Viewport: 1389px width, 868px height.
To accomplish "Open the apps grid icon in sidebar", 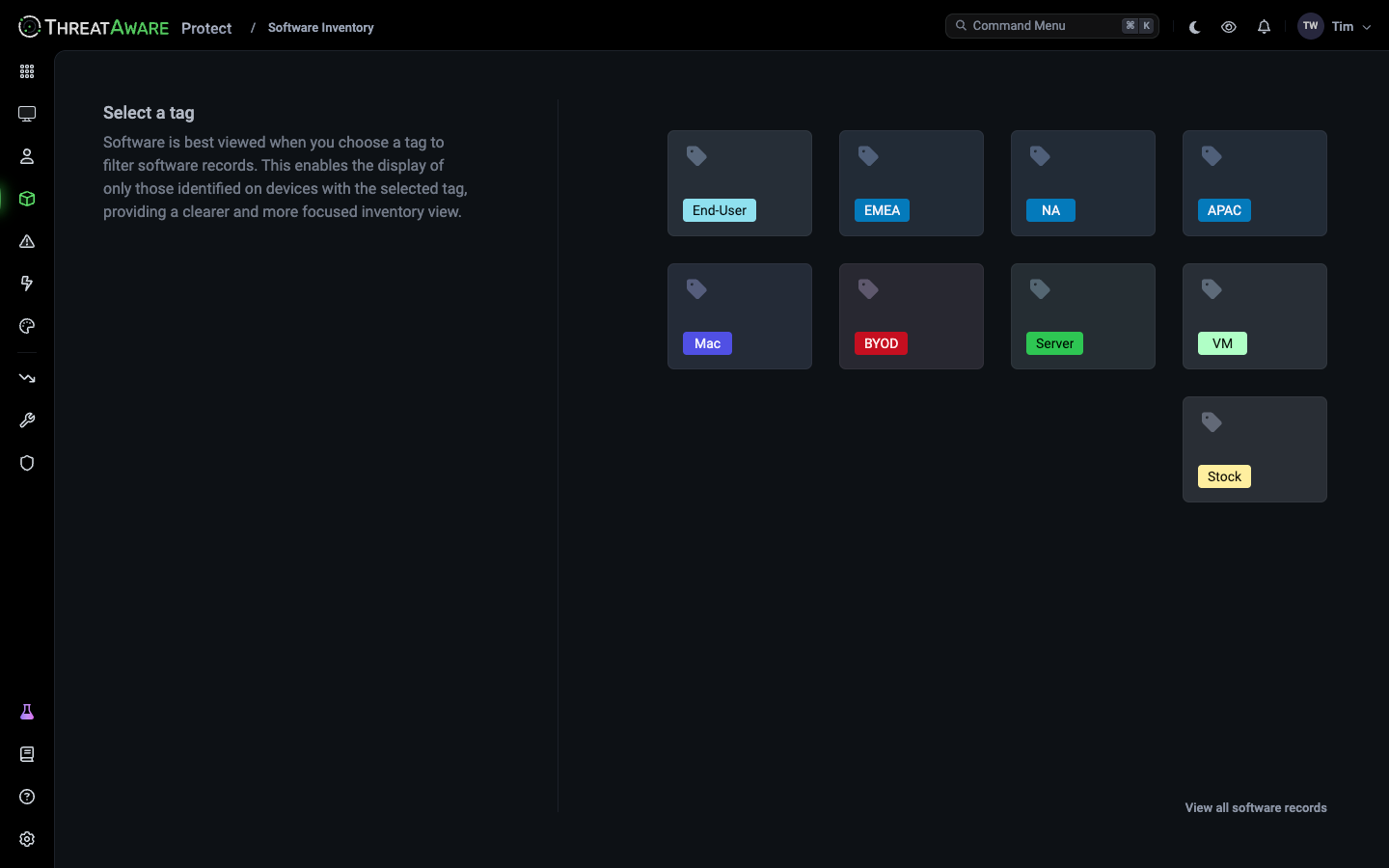I will pos(27,71).
